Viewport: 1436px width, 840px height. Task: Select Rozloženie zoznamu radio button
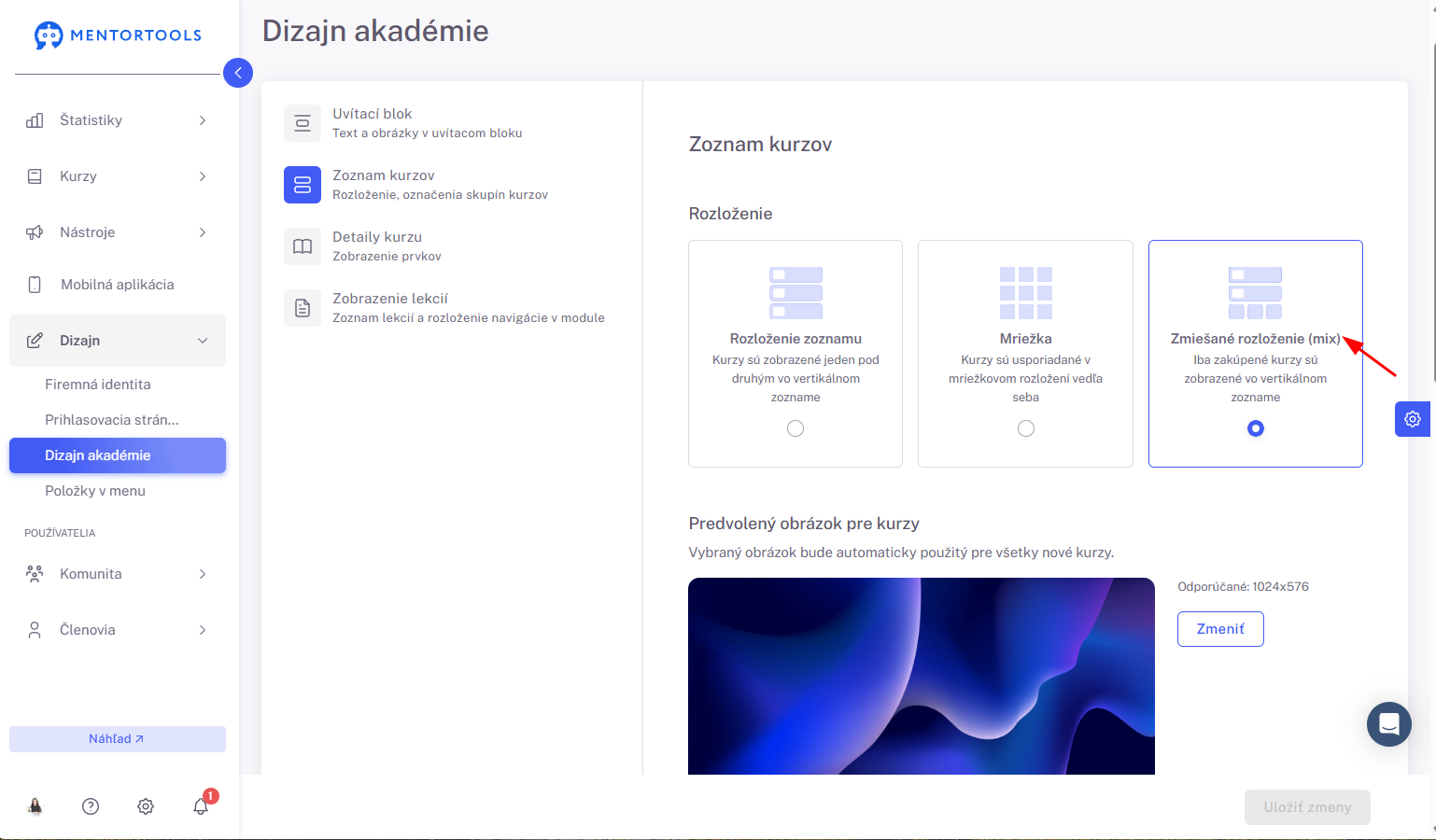pos(795,428)
